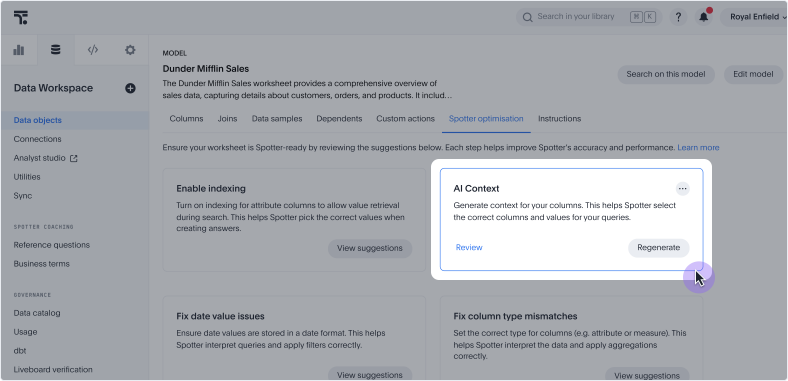Open the notifications bell icon
This screenshot has width=788, height=381.
[x=704, y=17]
